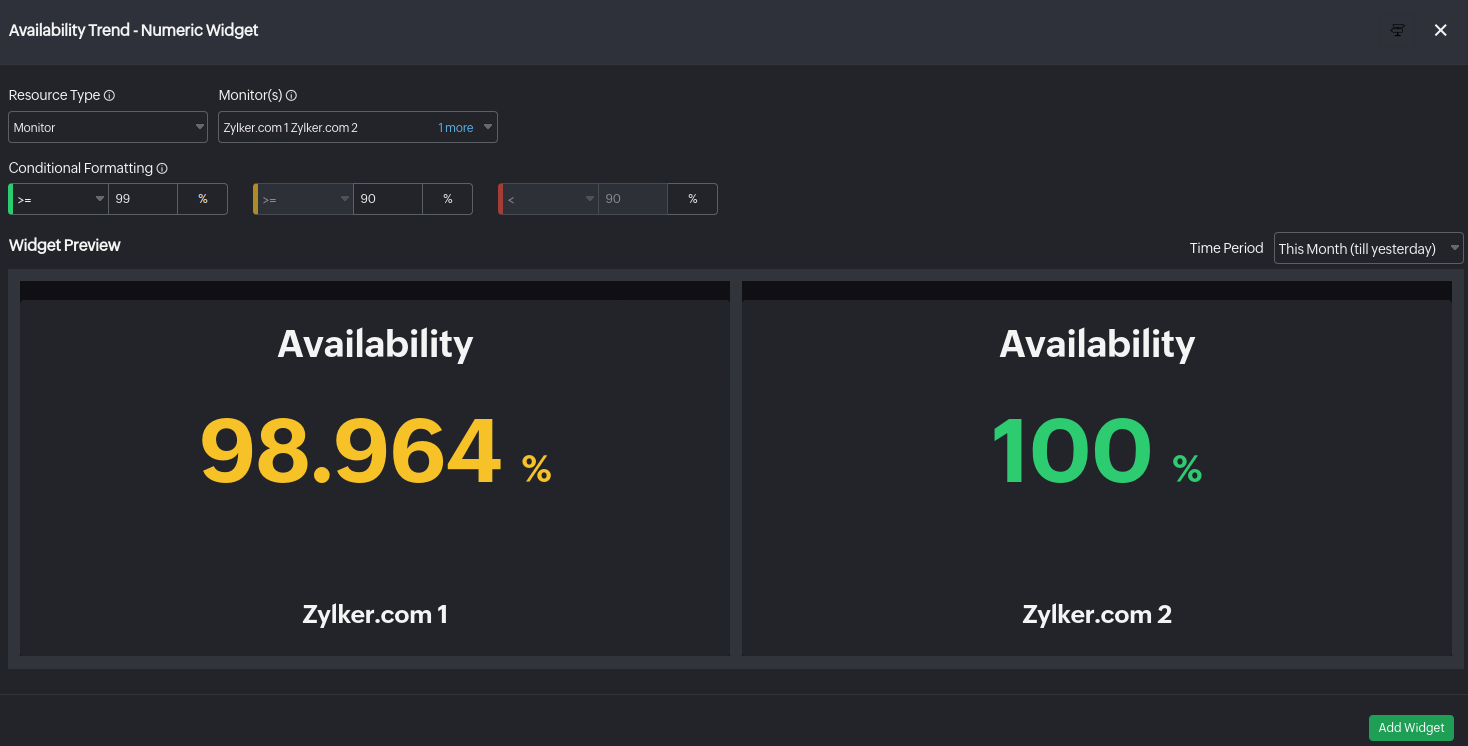The width and height of the screenshot is (1468, 746).
Task: Open the Resource Type dropdown
Action: pyautogui.click(x=107, y=127)
